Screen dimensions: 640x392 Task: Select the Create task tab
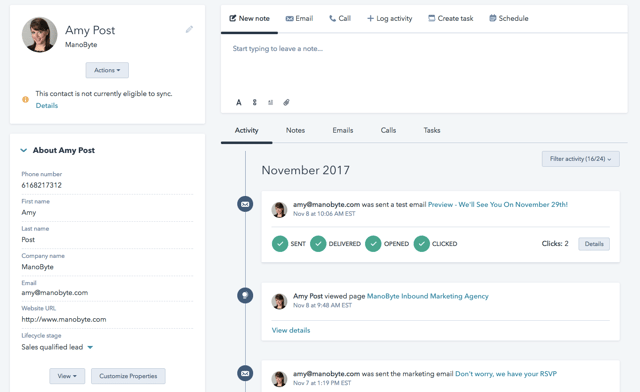click(x=451, y=18)
